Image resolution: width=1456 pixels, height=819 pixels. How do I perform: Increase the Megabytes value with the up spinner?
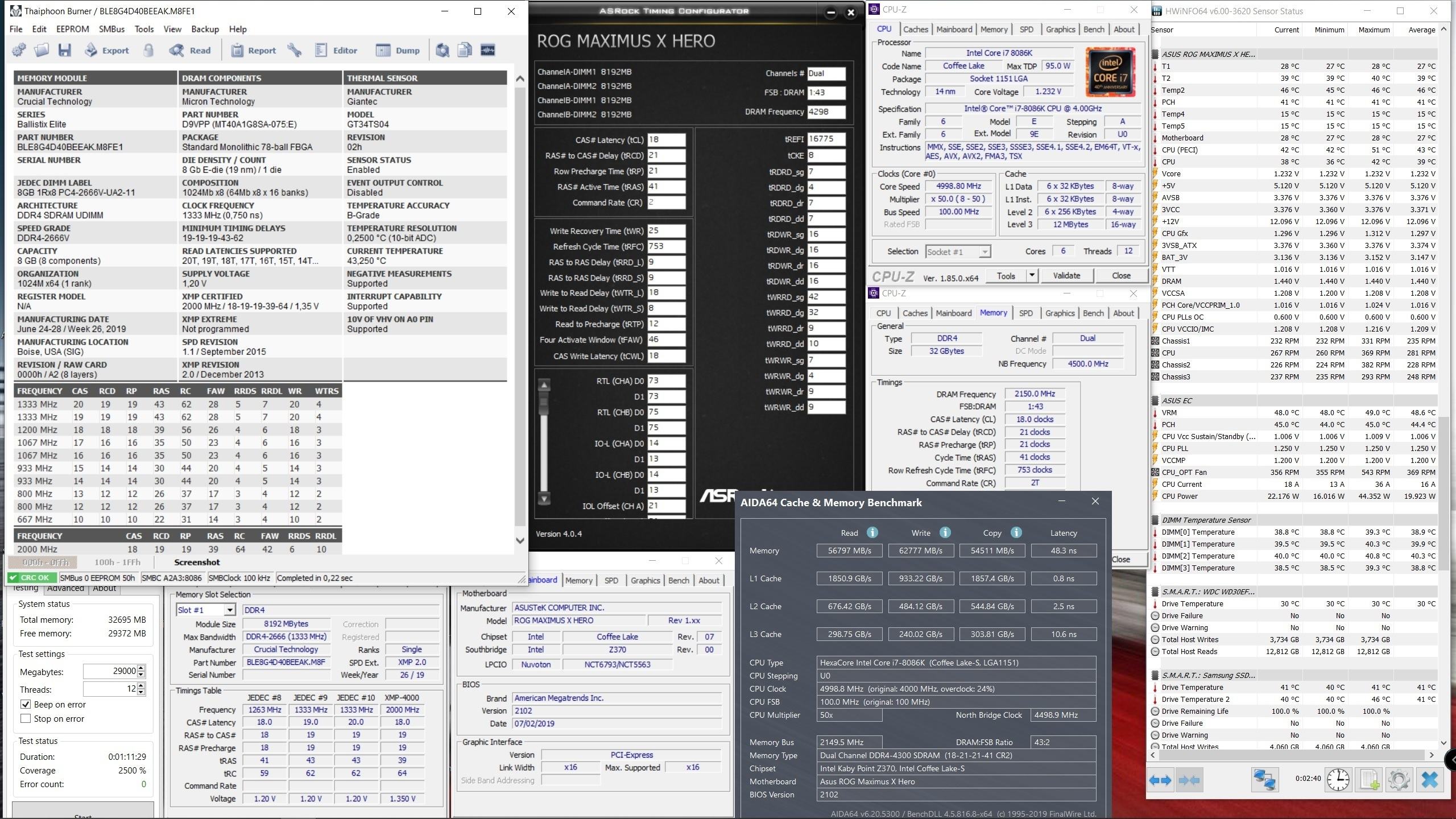(x=141, y=668)
